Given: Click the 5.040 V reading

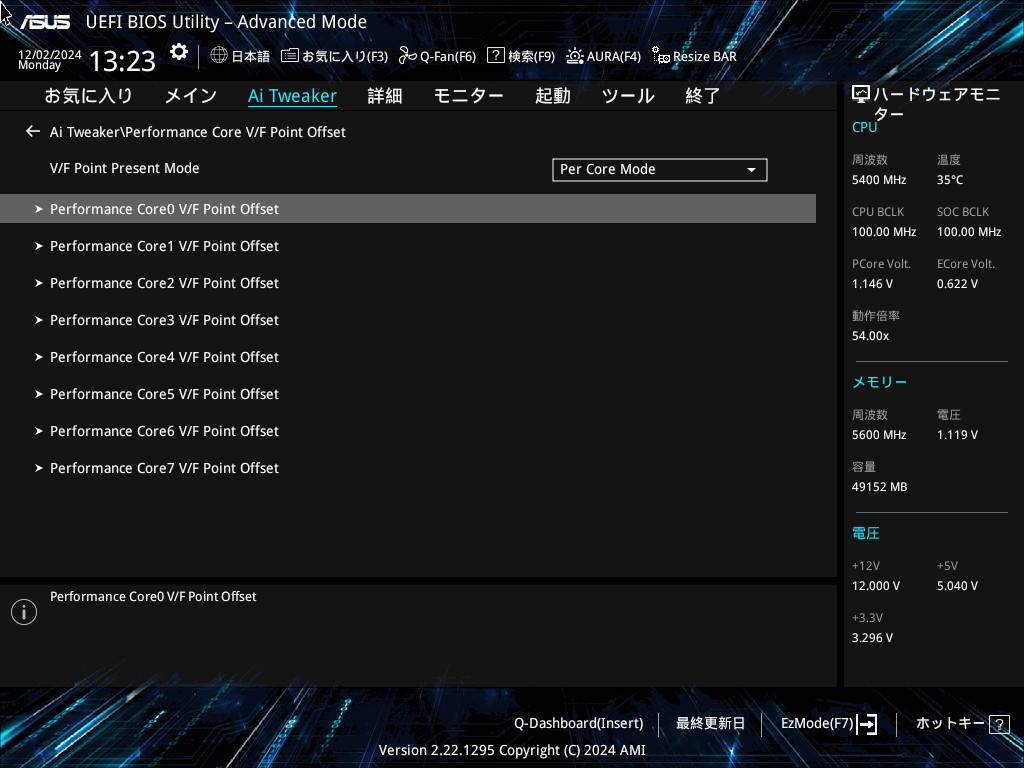Looking at the screenshot, I should pos(957,586).
